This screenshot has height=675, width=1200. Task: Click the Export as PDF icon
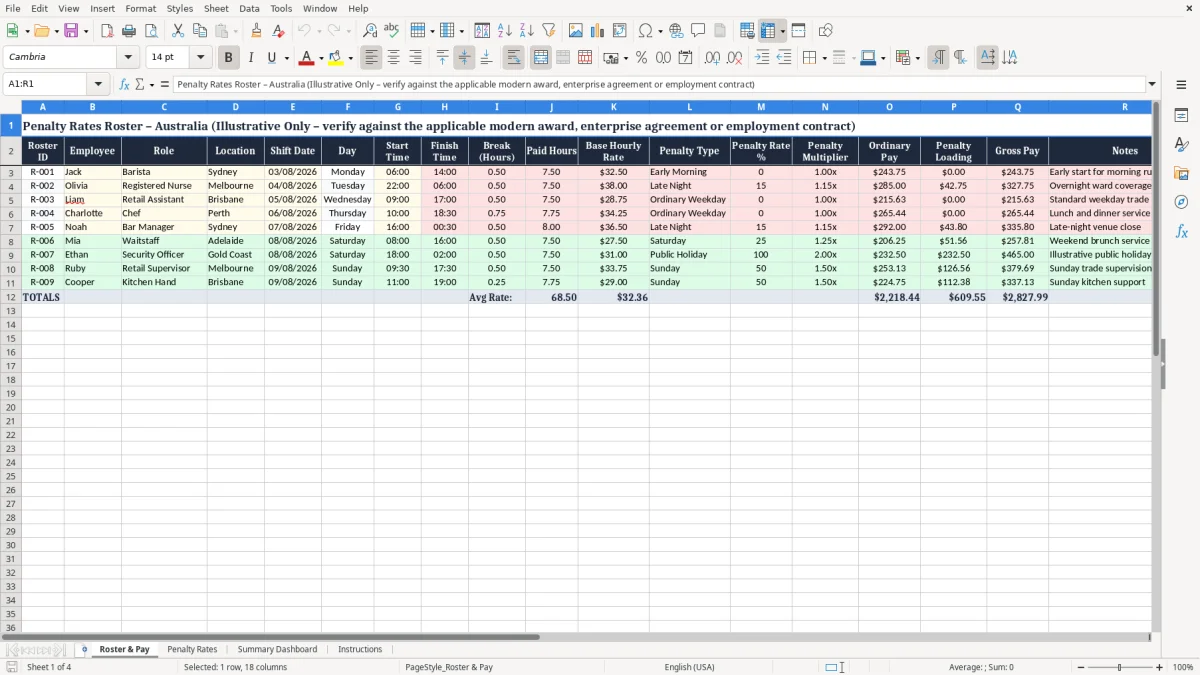(x=107, y=31)
